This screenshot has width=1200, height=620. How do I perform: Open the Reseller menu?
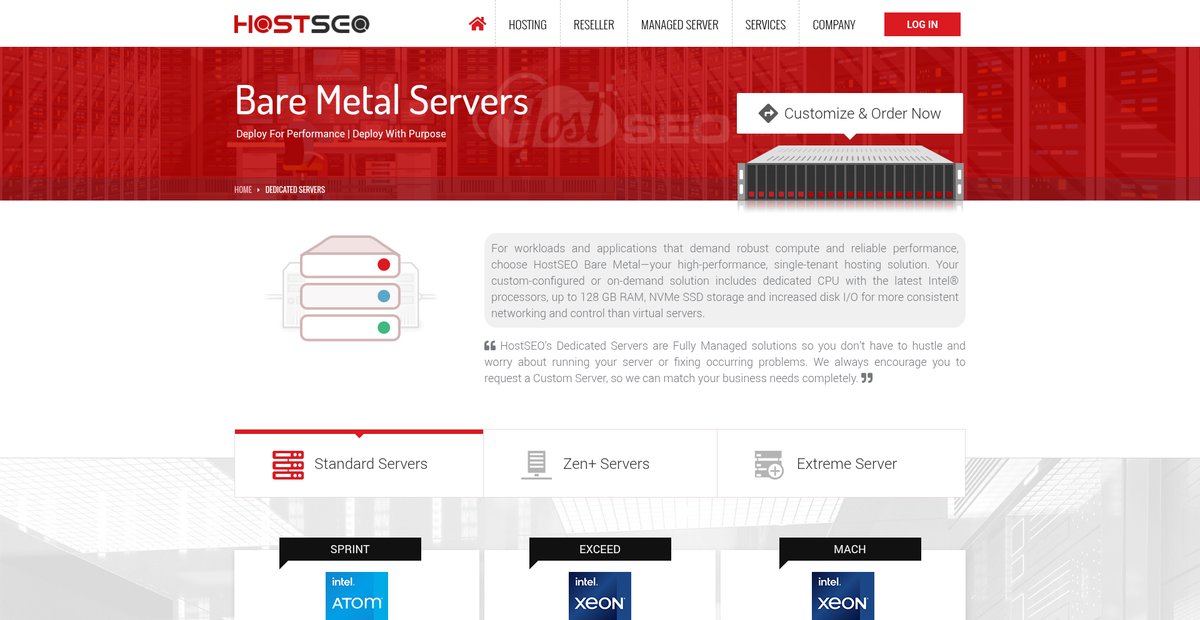click(594, 24)
